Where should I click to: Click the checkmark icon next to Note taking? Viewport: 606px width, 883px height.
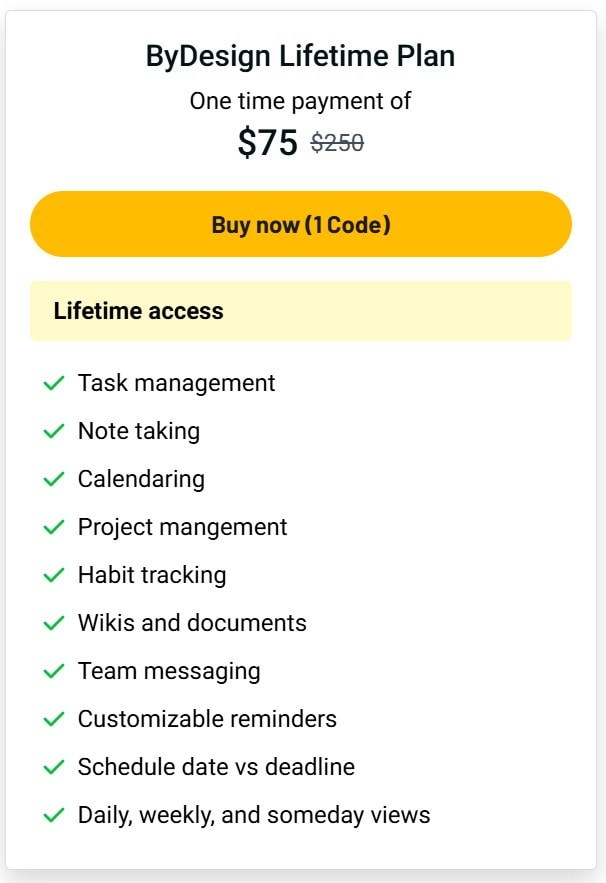point(54,431)
